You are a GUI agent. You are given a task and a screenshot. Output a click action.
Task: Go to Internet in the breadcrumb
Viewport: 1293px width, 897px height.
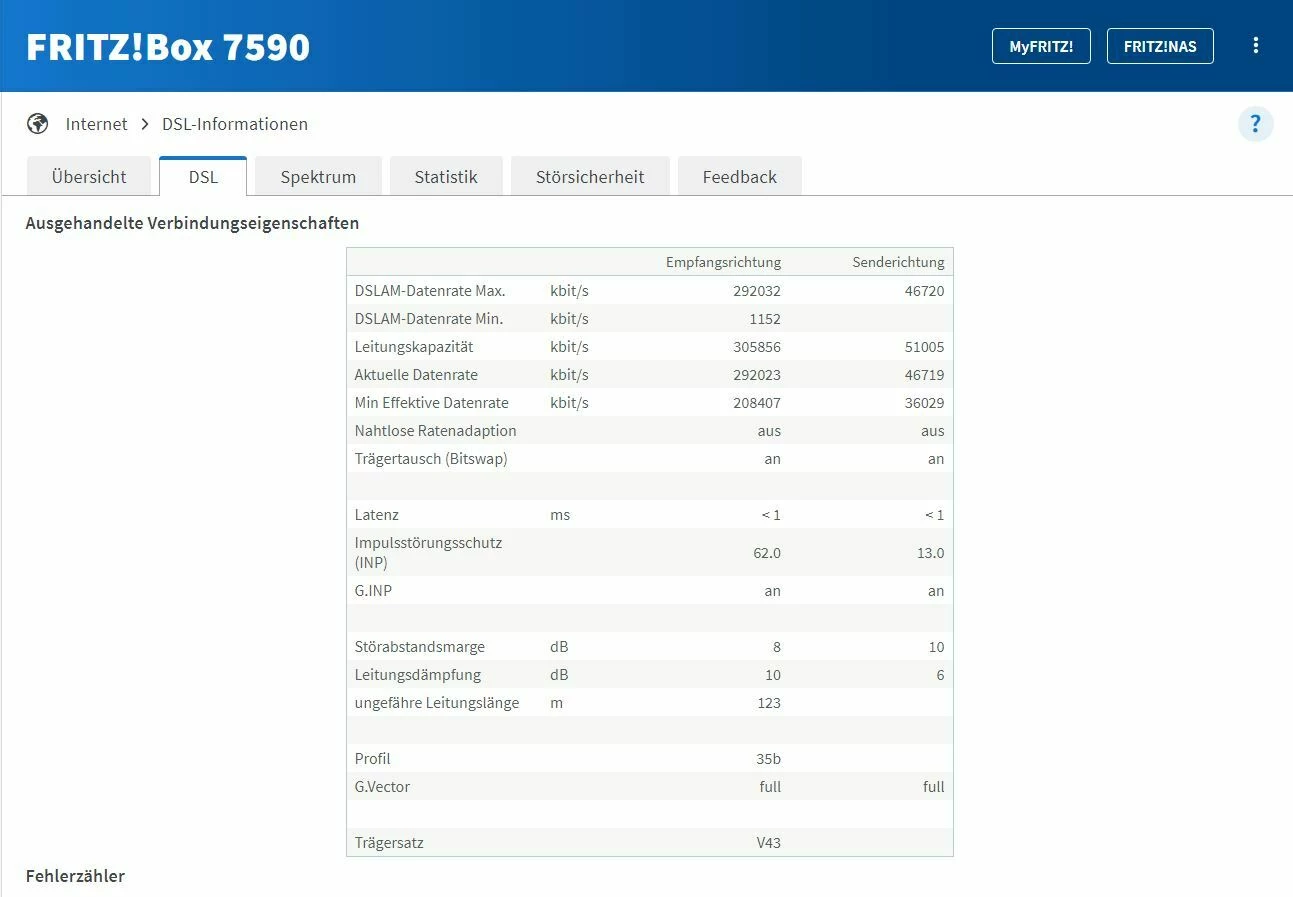97,124
